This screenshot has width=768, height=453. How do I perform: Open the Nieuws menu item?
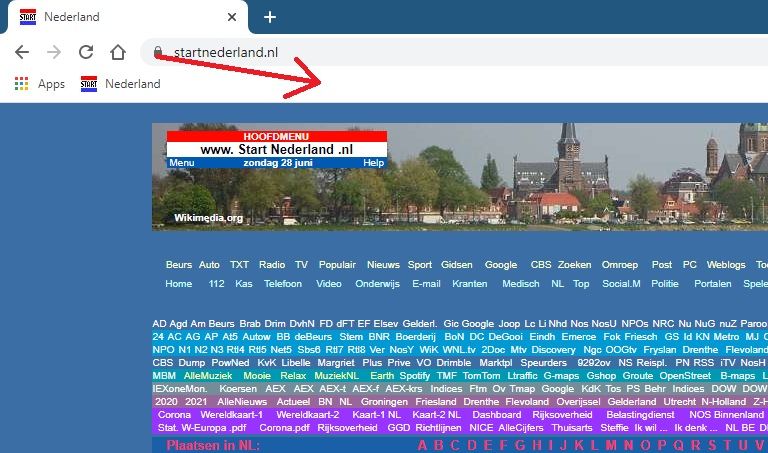pyautogui.click(x=383, y=265)
